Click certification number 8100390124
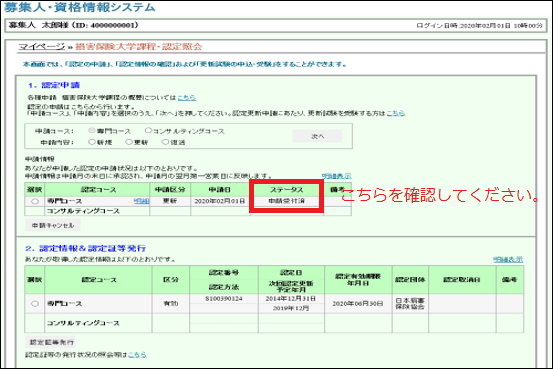The height and width of the screenshot is (369, 553). pyautogui.click(x=224, y=299)
